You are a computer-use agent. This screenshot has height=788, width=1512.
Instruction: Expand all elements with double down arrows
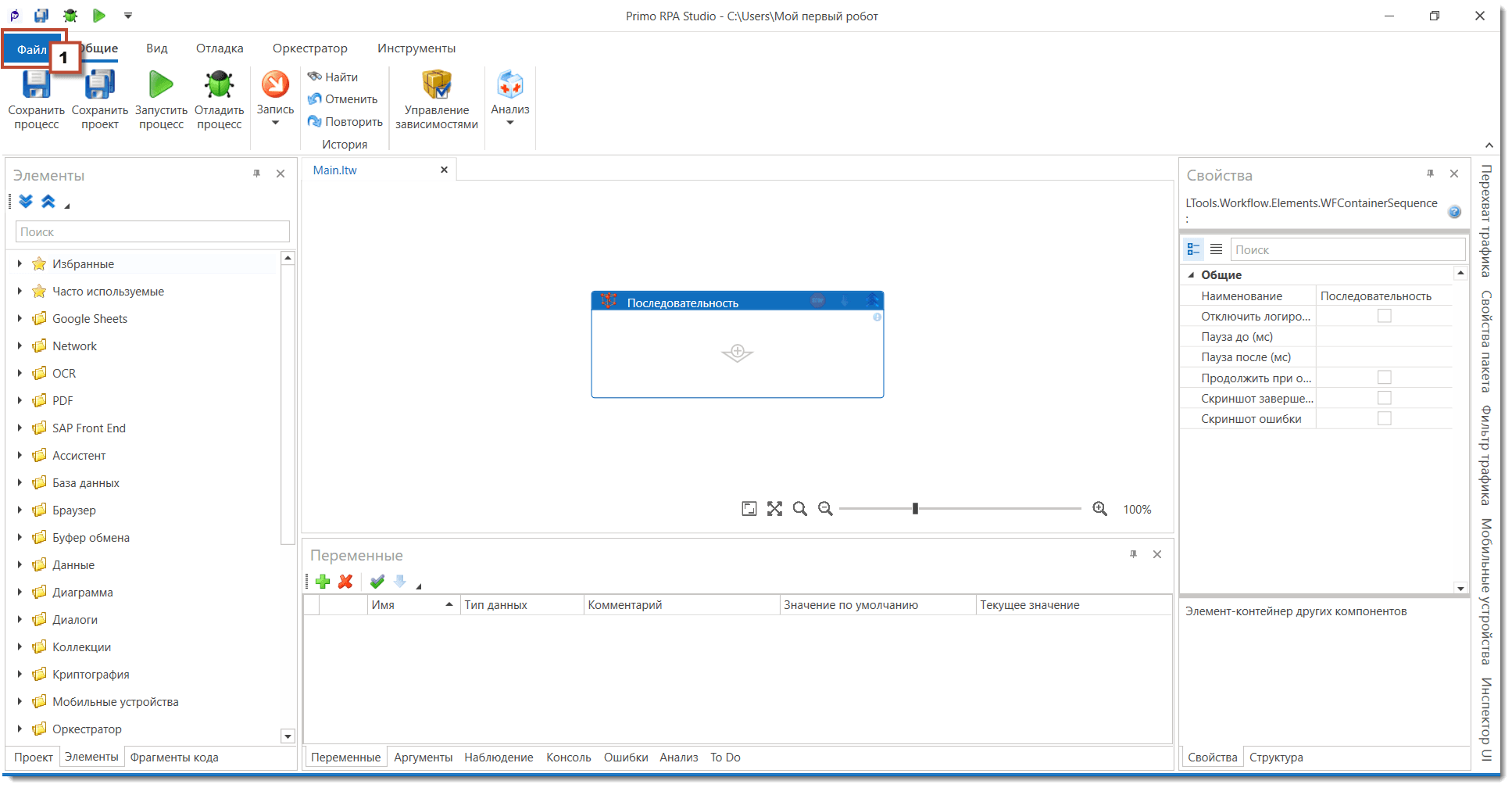(26, 202)
